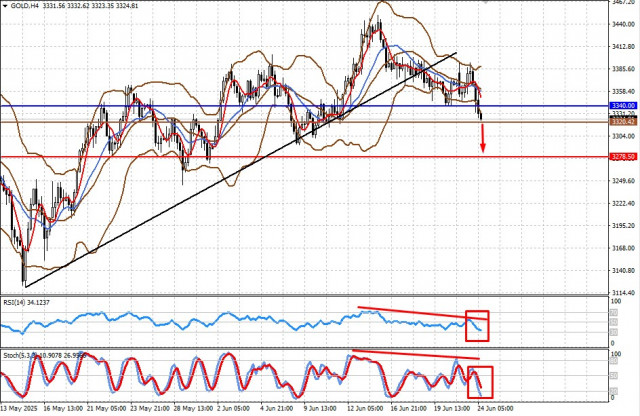
Task: Click the 28 May 13:00 time label
Action: tap(193, 408)
